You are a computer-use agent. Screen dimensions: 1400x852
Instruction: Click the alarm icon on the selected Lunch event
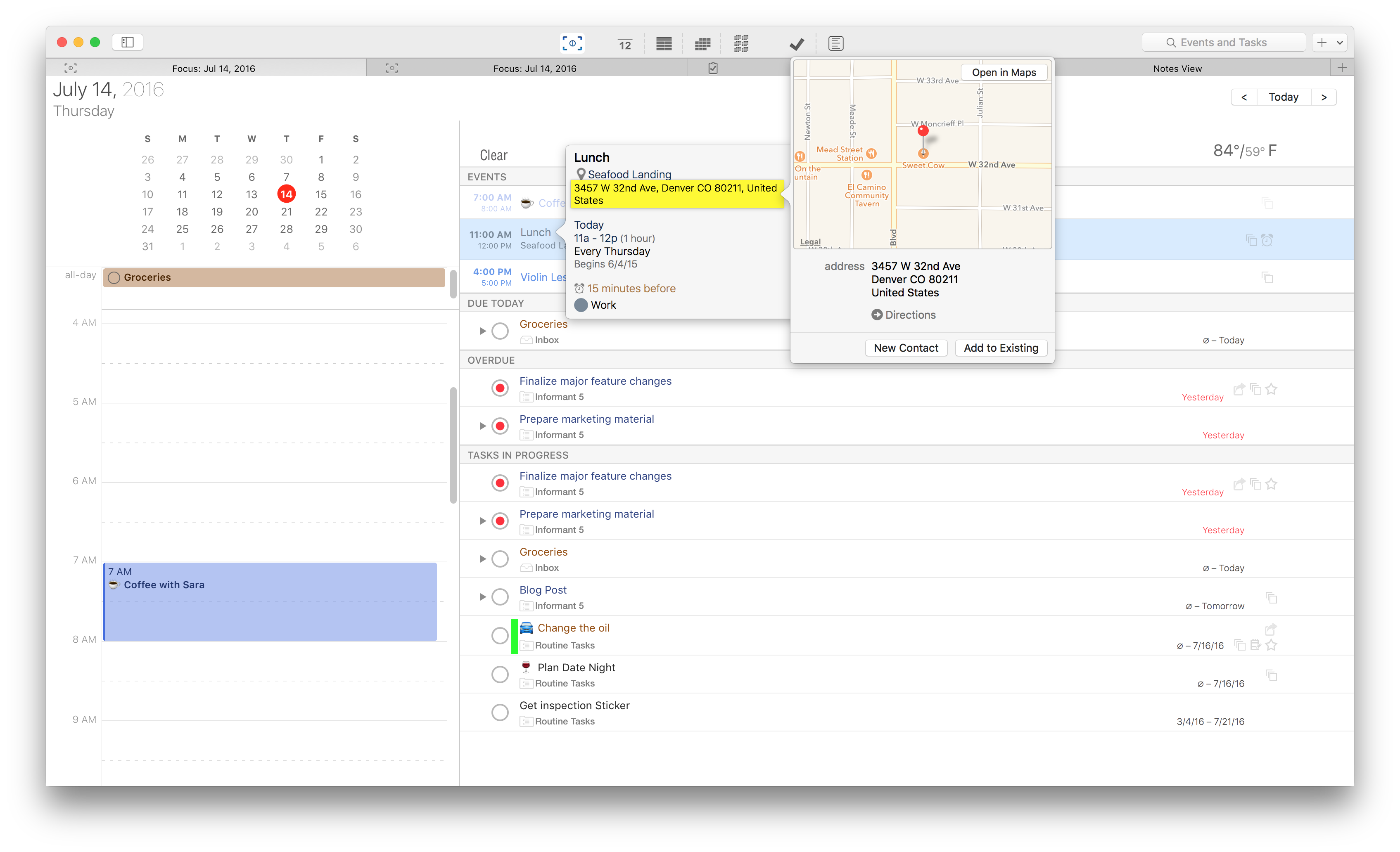(1267, 240)
